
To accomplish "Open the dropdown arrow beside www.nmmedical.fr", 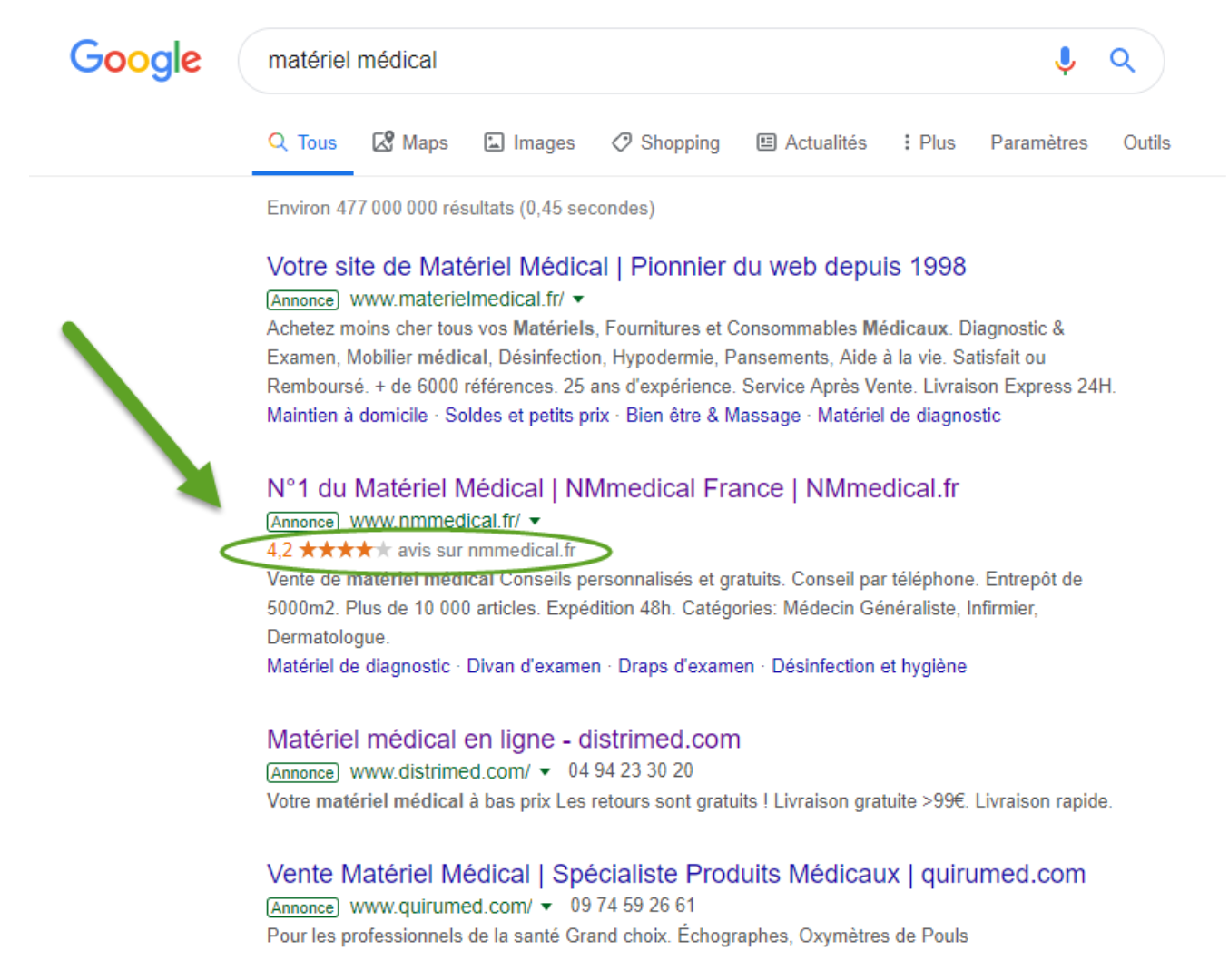I will coord(535,521).
